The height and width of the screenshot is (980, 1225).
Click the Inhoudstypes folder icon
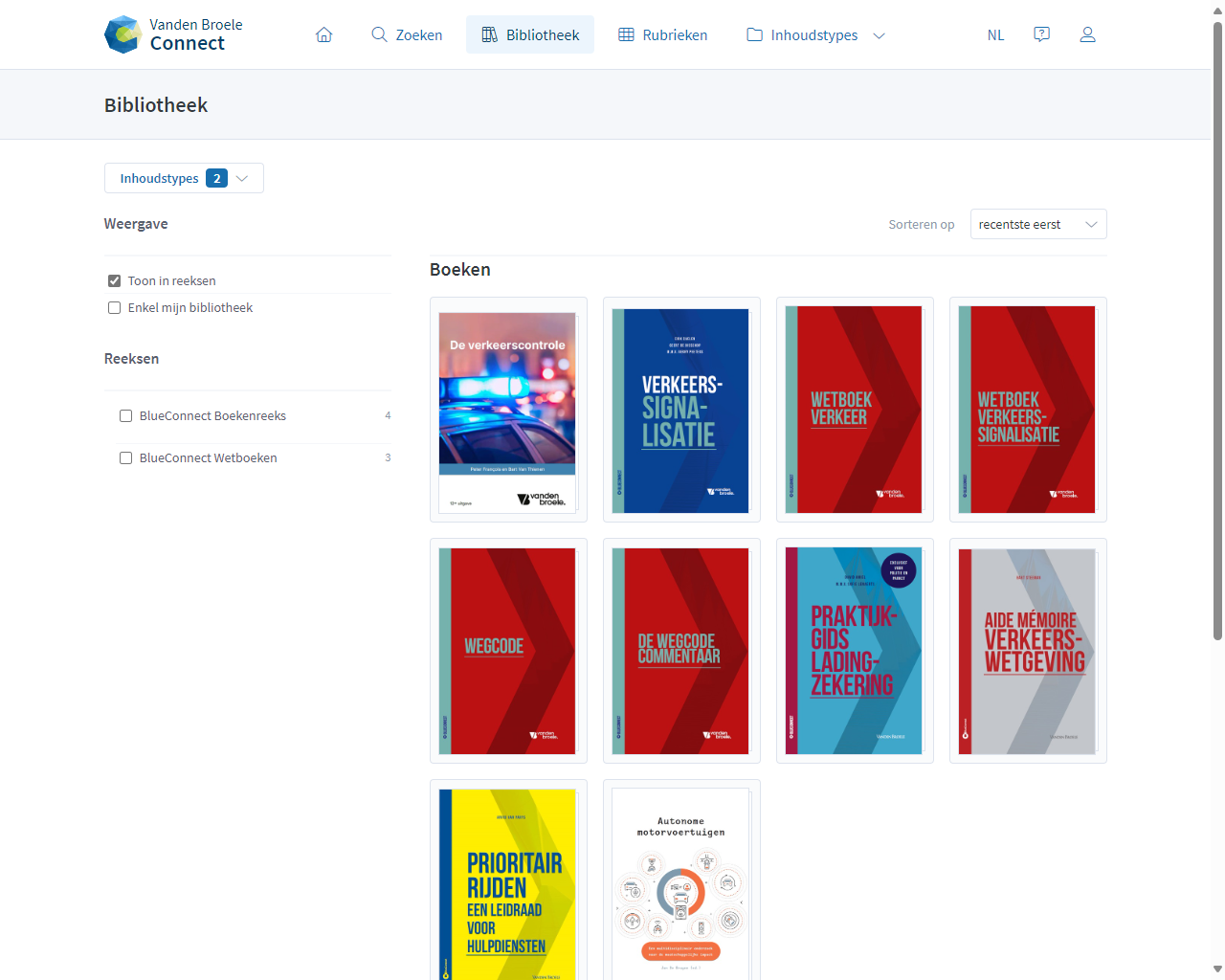point(754,34)
